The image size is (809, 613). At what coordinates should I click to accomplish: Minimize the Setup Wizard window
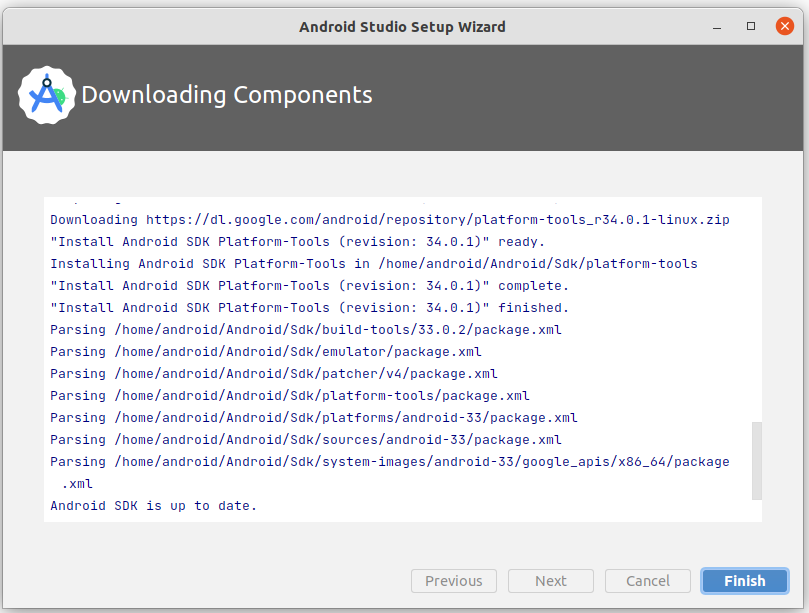point(718,27)
